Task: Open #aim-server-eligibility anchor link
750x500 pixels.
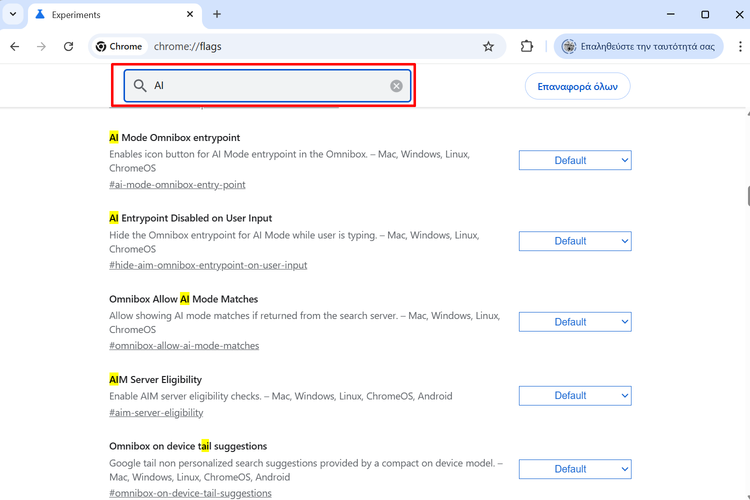Action: 156,413
